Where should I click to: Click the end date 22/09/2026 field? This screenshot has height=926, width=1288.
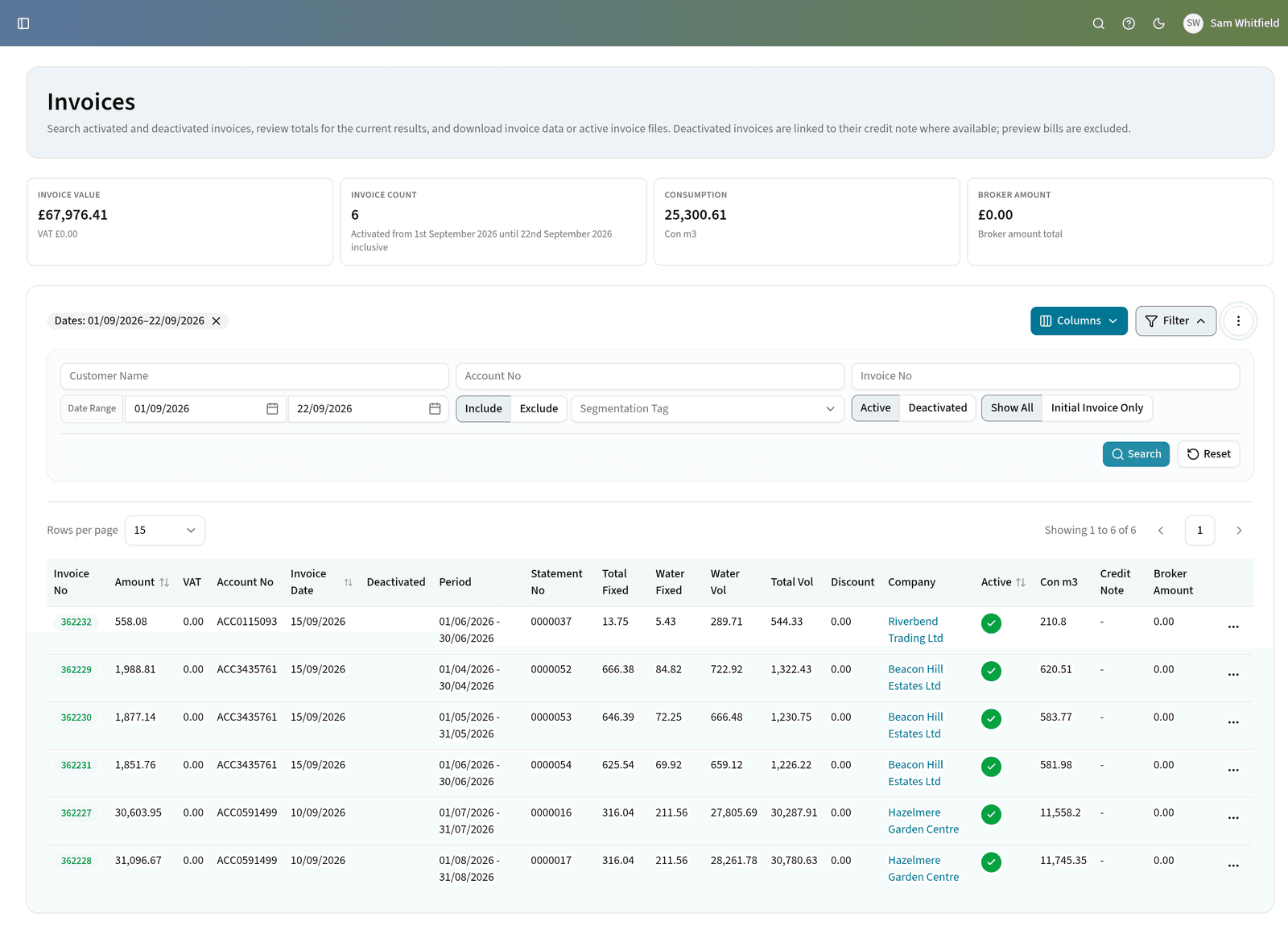(368, 409)
